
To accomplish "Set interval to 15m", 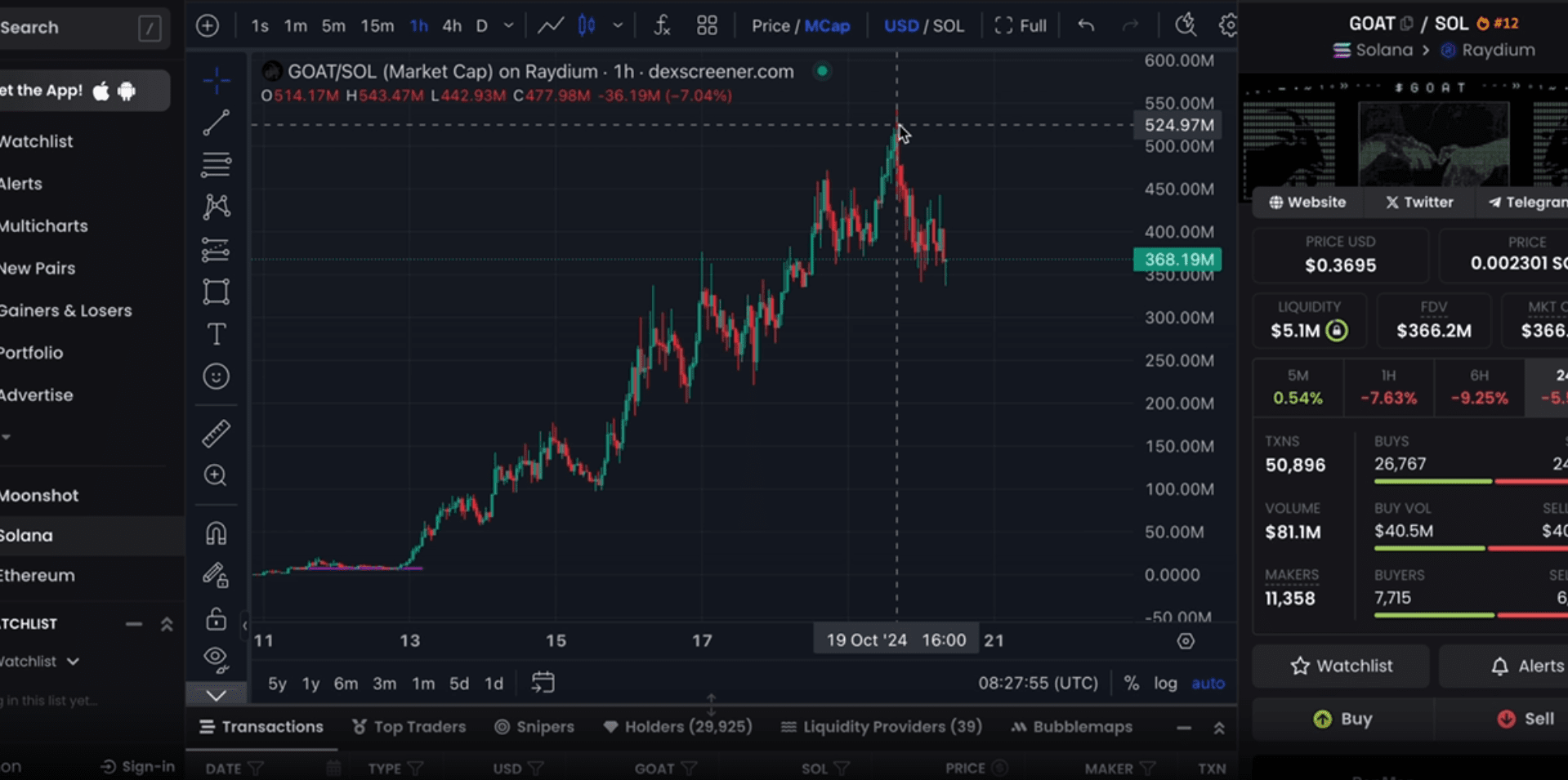I will 377,26.
